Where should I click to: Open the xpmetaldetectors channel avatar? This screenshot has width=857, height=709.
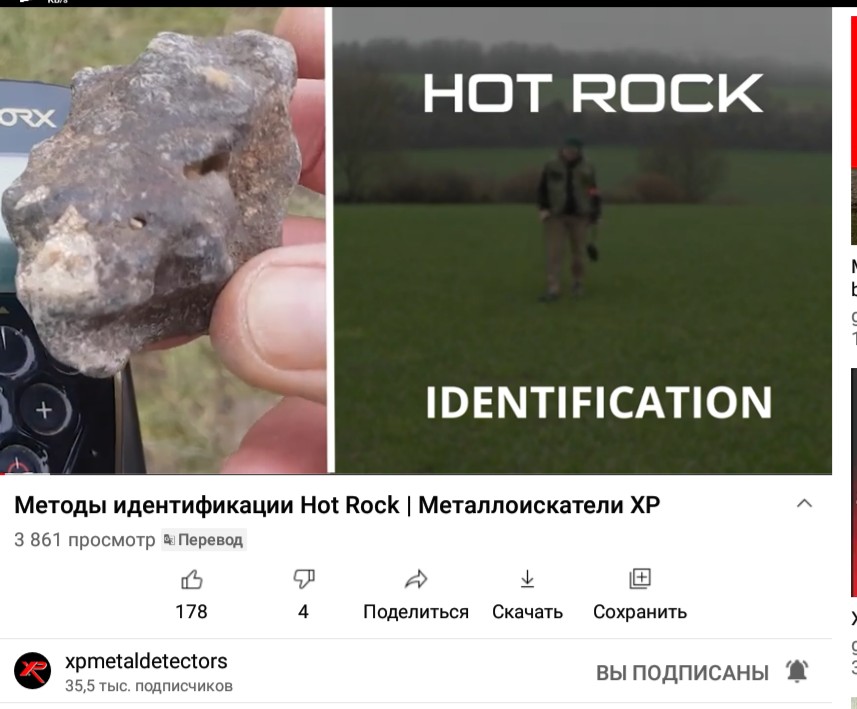click(x=33, y=671)
